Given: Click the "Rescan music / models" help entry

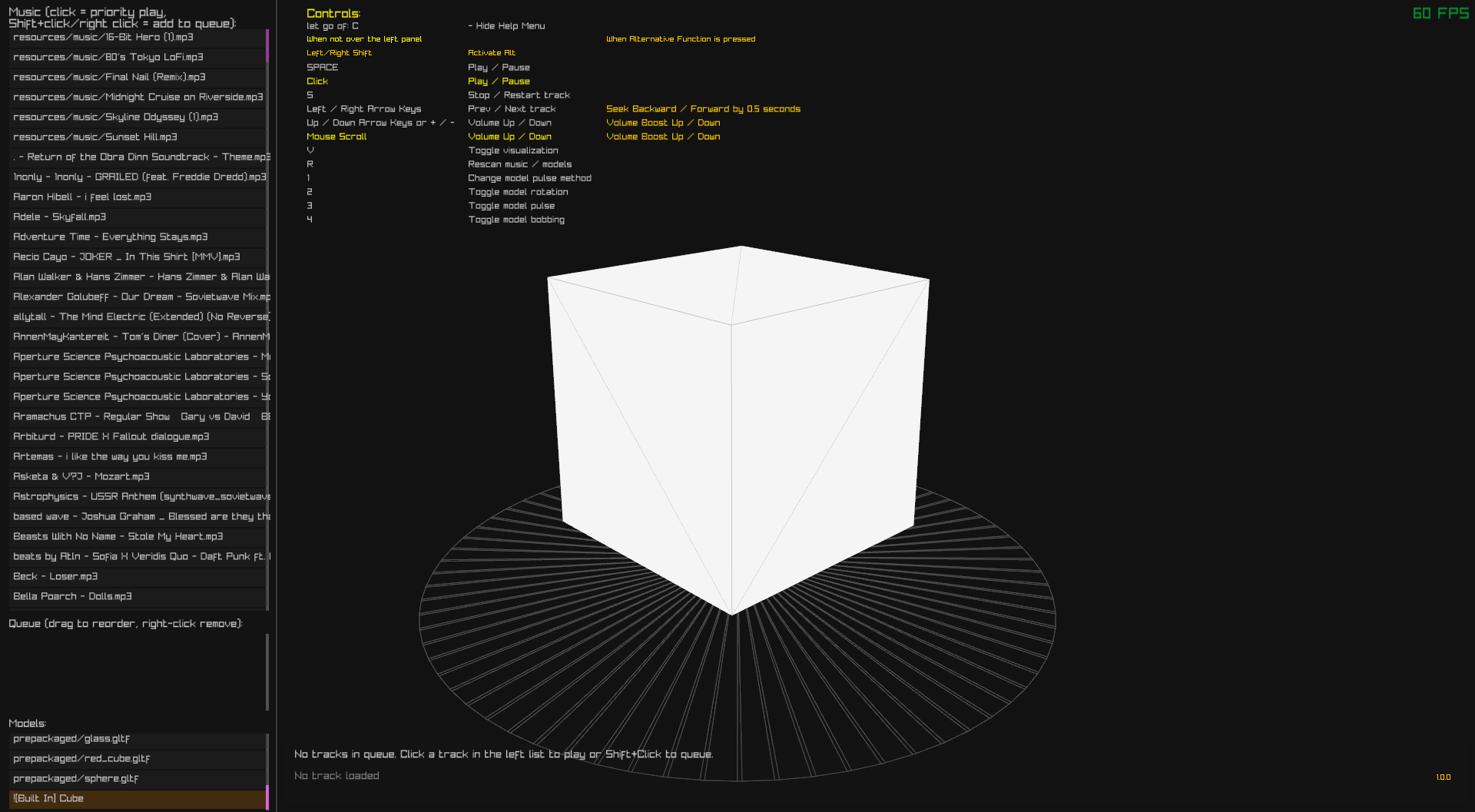Looking at the screenshot, I should click(520, 164).
